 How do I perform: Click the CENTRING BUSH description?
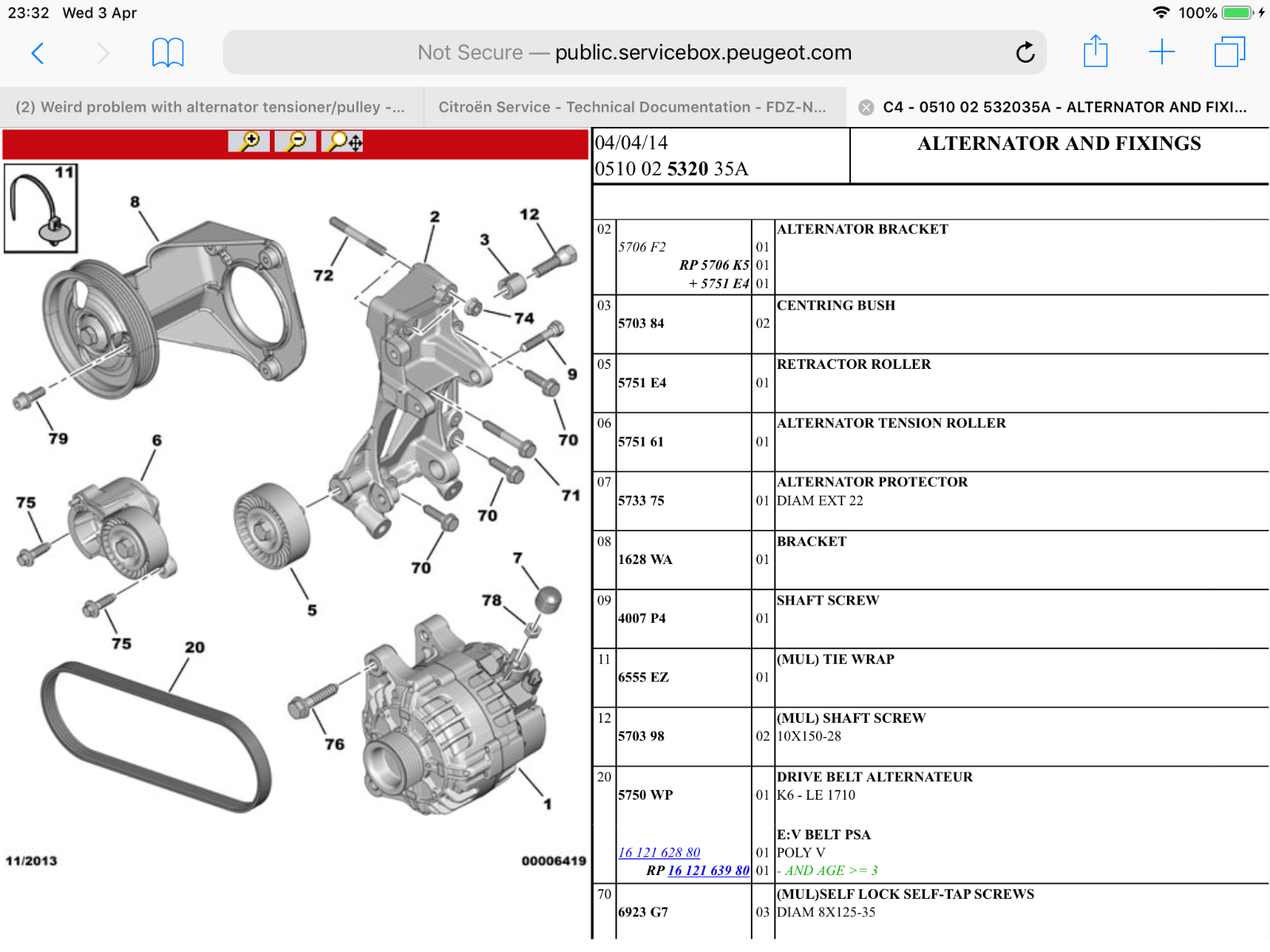pos(836,305)
